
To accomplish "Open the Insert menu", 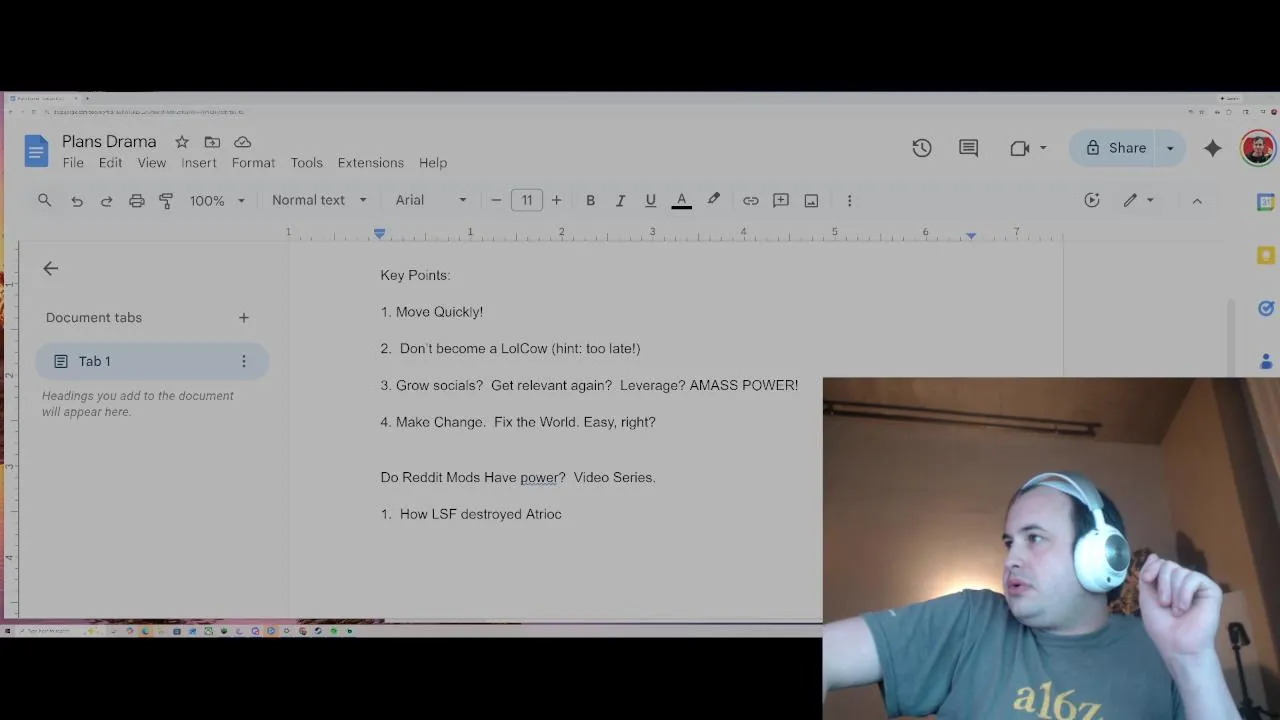I will (x=199, y=163).
